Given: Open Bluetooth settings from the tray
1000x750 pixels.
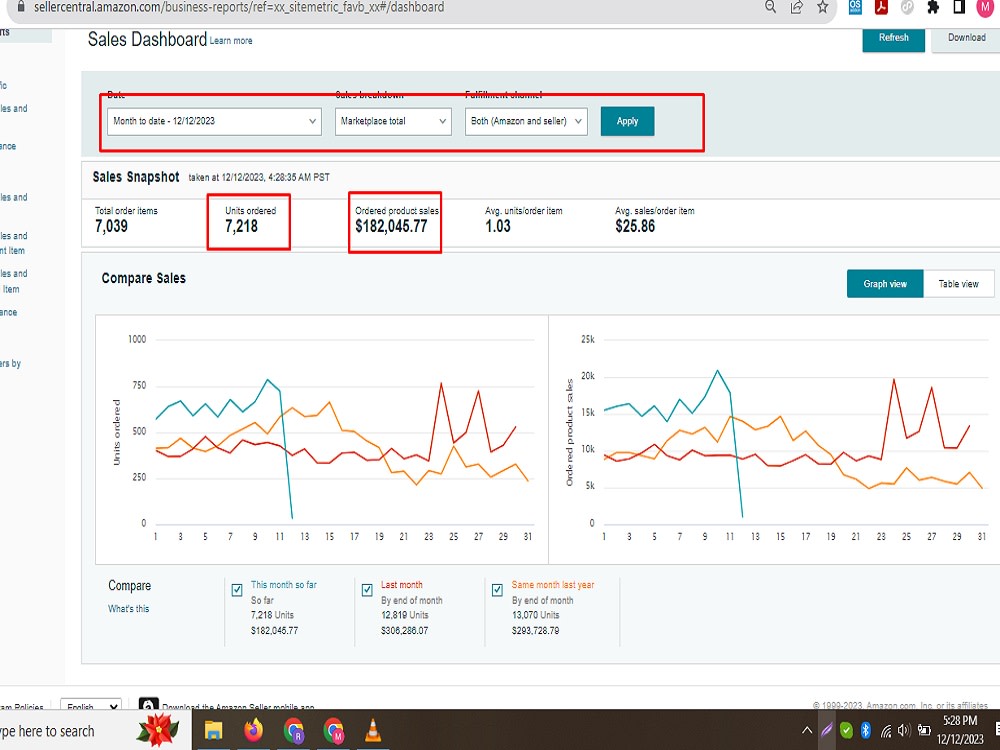Looking at the screenshot, I should click(x=865, y=730).
